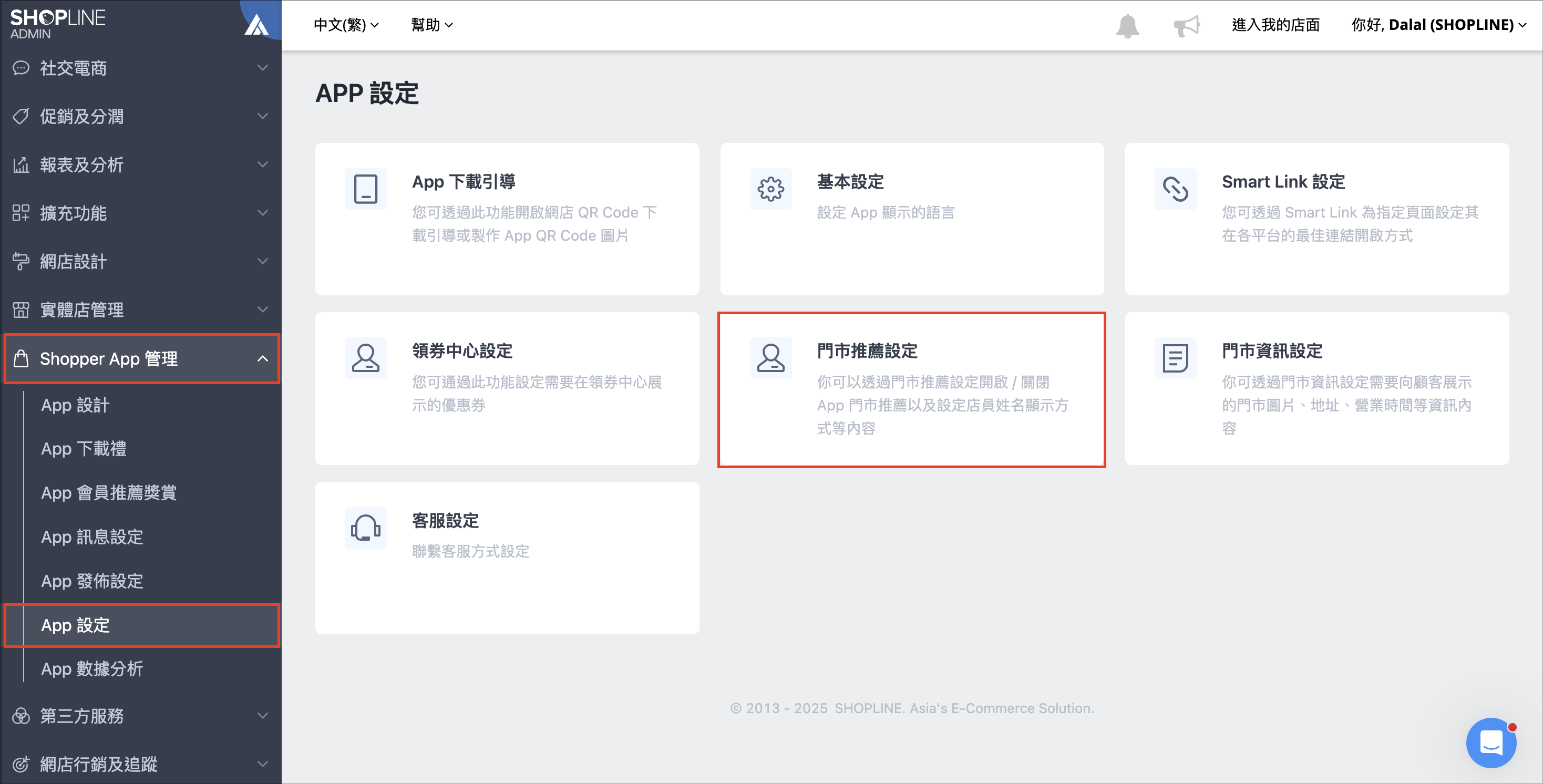Click the 網店行銷及追蹤 target icon

21,764
